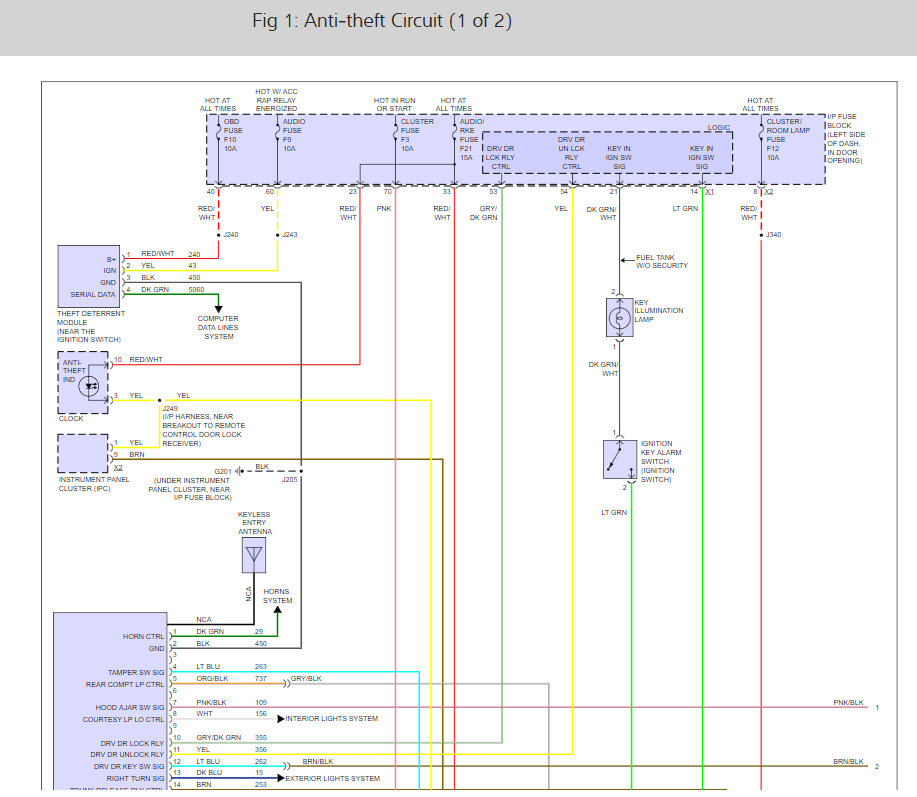Click the 'RIGHT TURN SIG' label
This screenshot has height=797, width=917.
pyautogui.click(x=136, y=779)
